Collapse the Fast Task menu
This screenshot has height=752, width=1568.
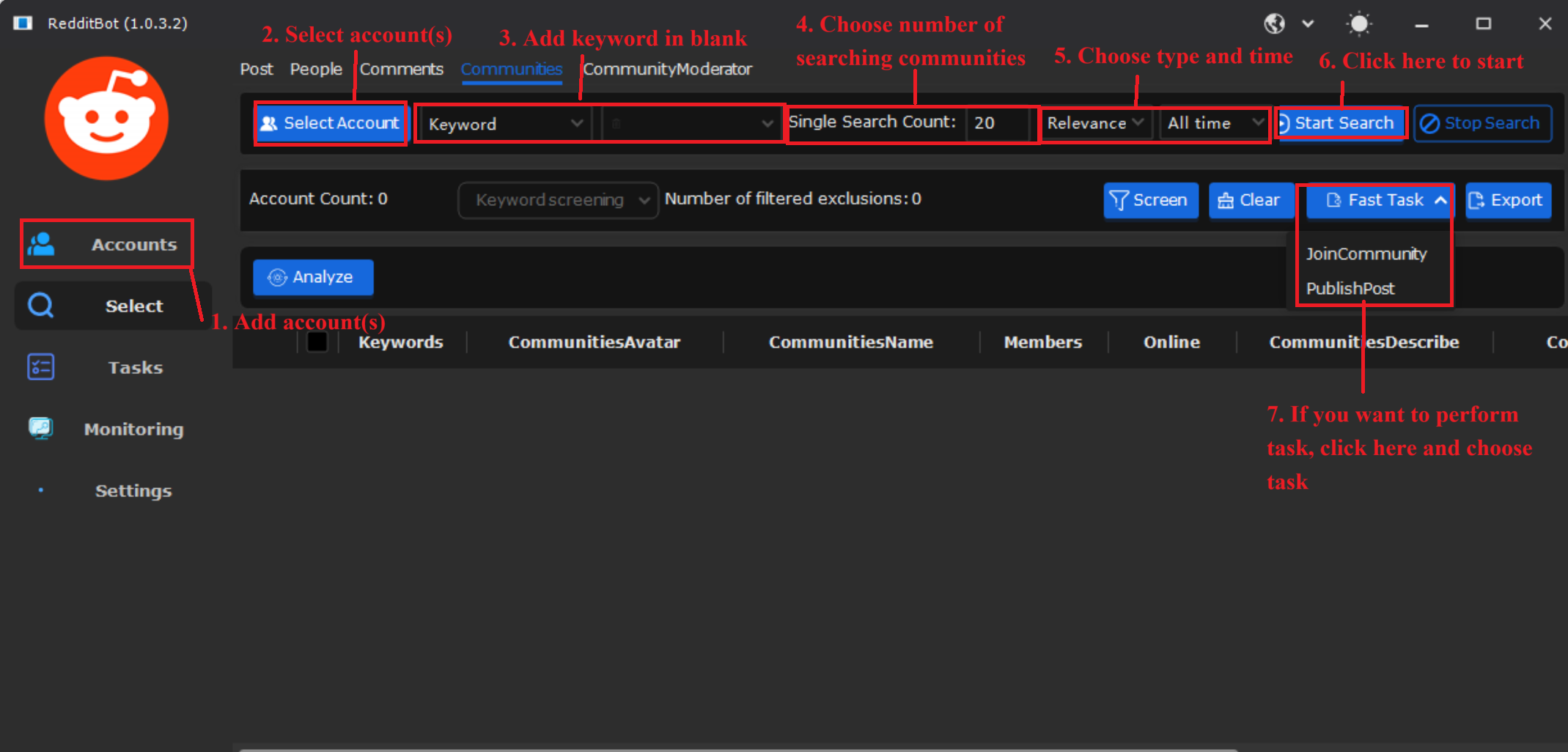pyautogui.click(x=1378, y=200)
